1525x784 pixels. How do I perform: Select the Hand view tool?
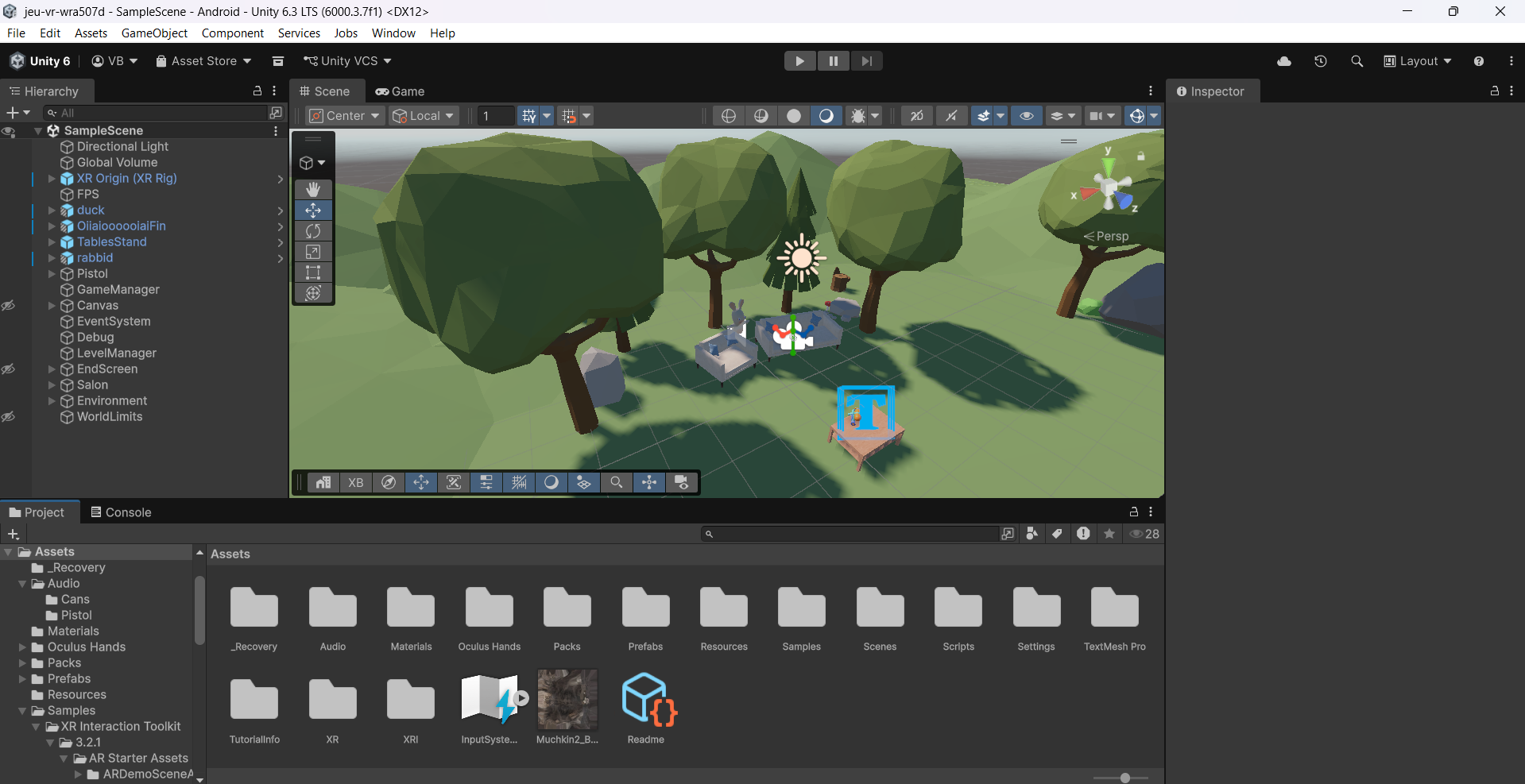pos(313,189)
